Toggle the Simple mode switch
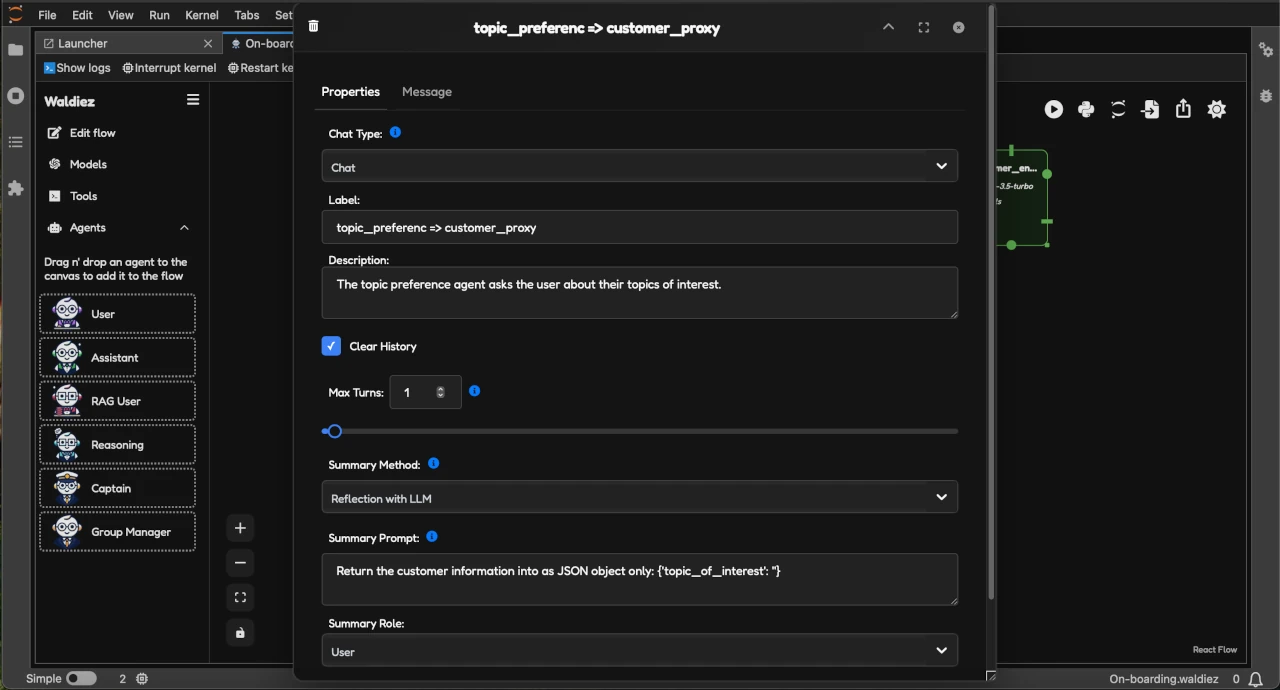1280x690 pixels. pos(81,678)
